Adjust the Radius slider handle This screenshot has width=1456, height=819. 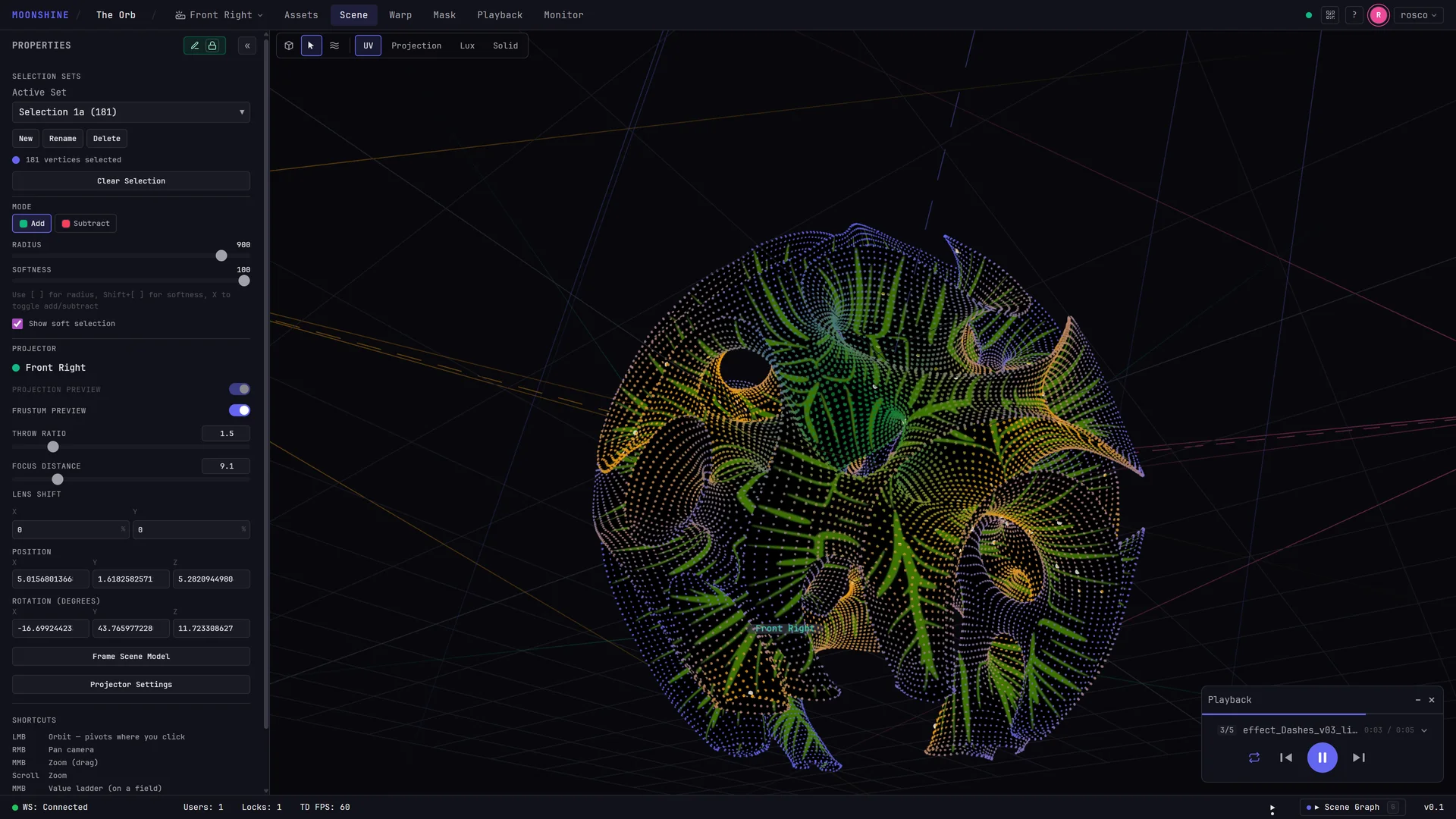coord(221,256)
